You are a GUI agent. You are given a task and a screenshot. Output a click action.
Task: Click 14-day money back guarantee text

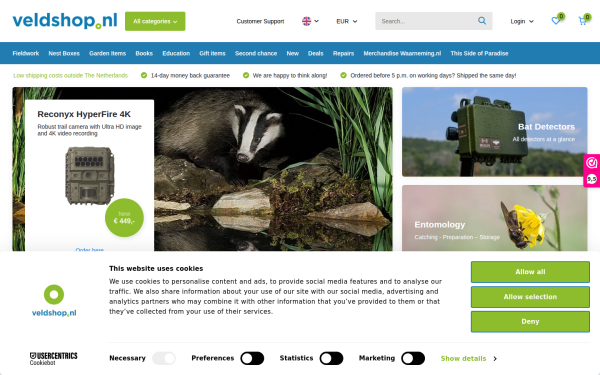pos(190,75)
